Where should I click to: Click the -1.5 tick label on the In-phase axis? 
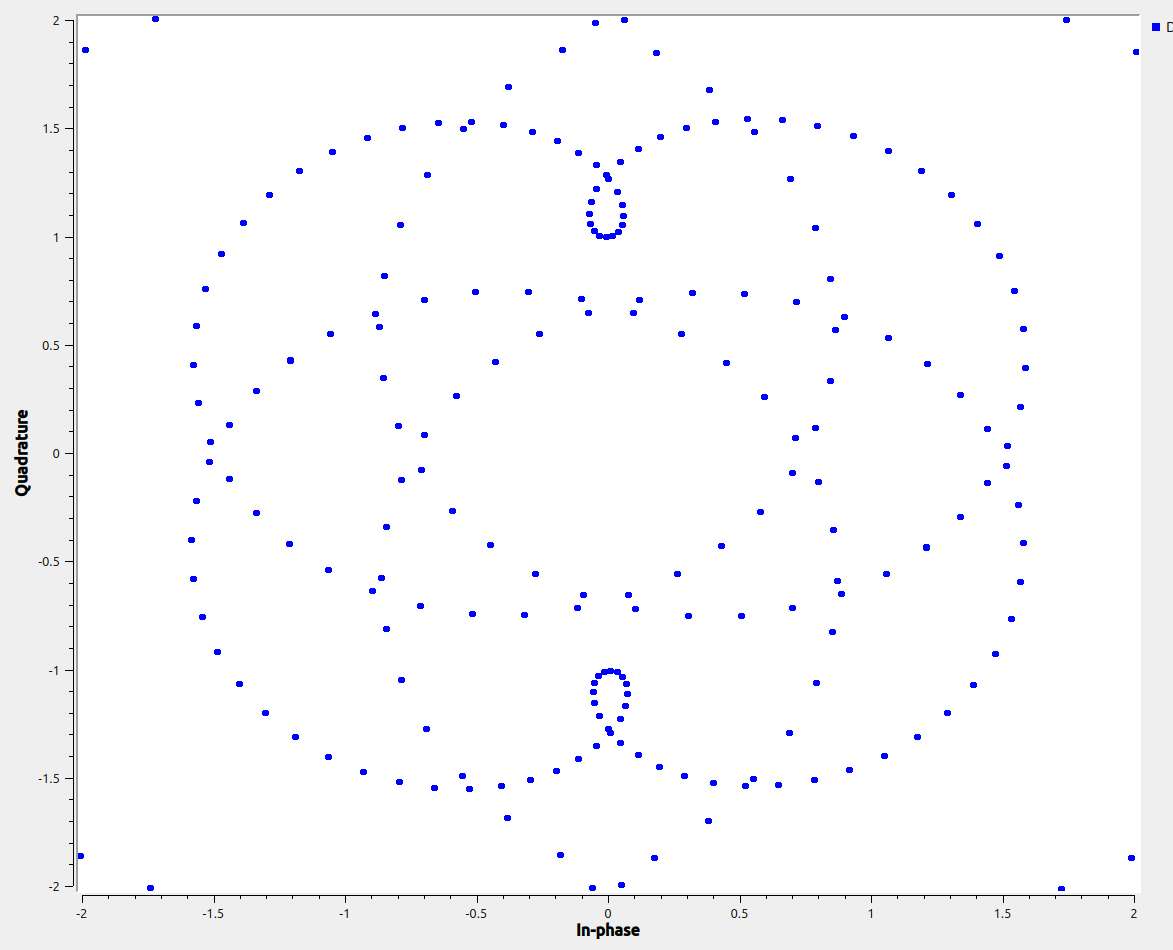pyautogui.click(x=213, y=913)
